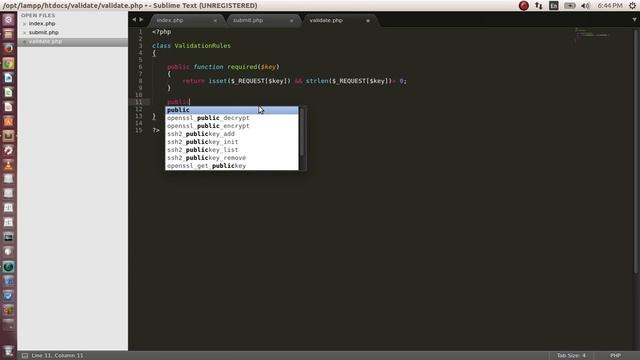The image size is (640, 360).
Task: Click the autocomplete popup scrollbar
Action: click(302, 132)
